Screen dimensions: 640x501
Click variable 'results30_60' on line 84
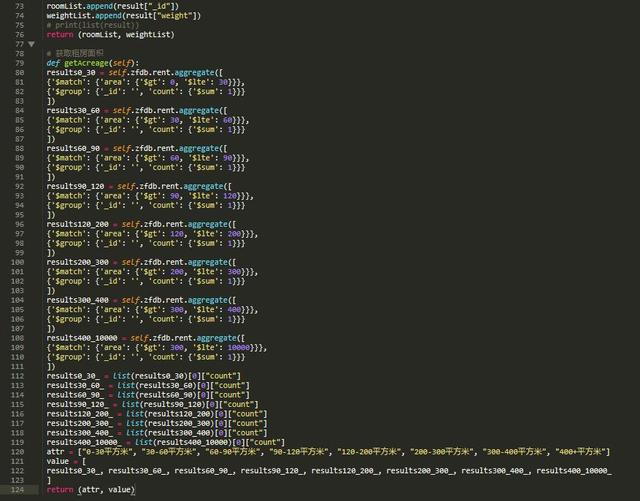pyautogui.click(x=73, y=111)
